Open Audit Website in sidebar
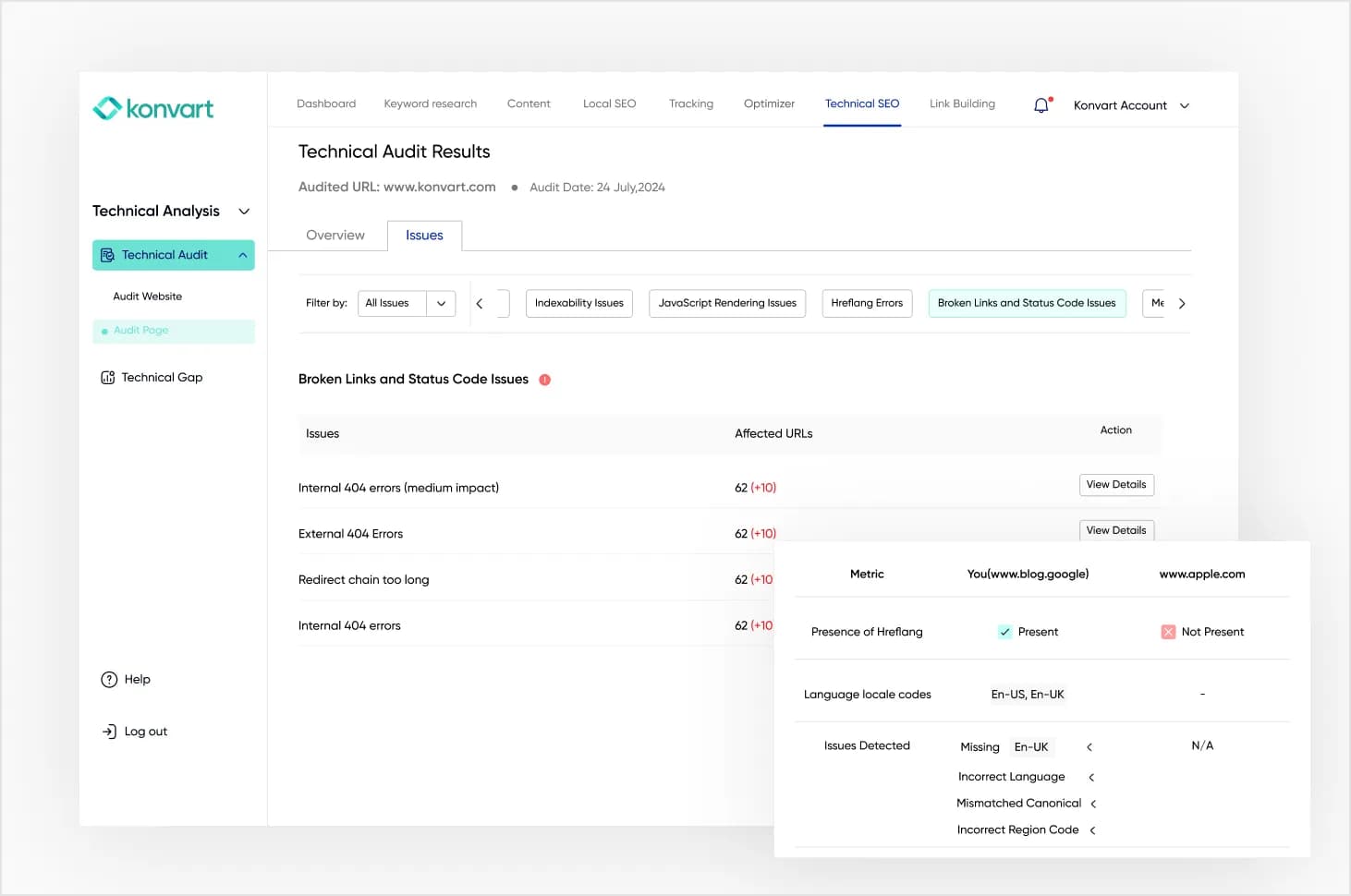The image size is (1351, 896). pyautogui.click(x=148, y=297)
